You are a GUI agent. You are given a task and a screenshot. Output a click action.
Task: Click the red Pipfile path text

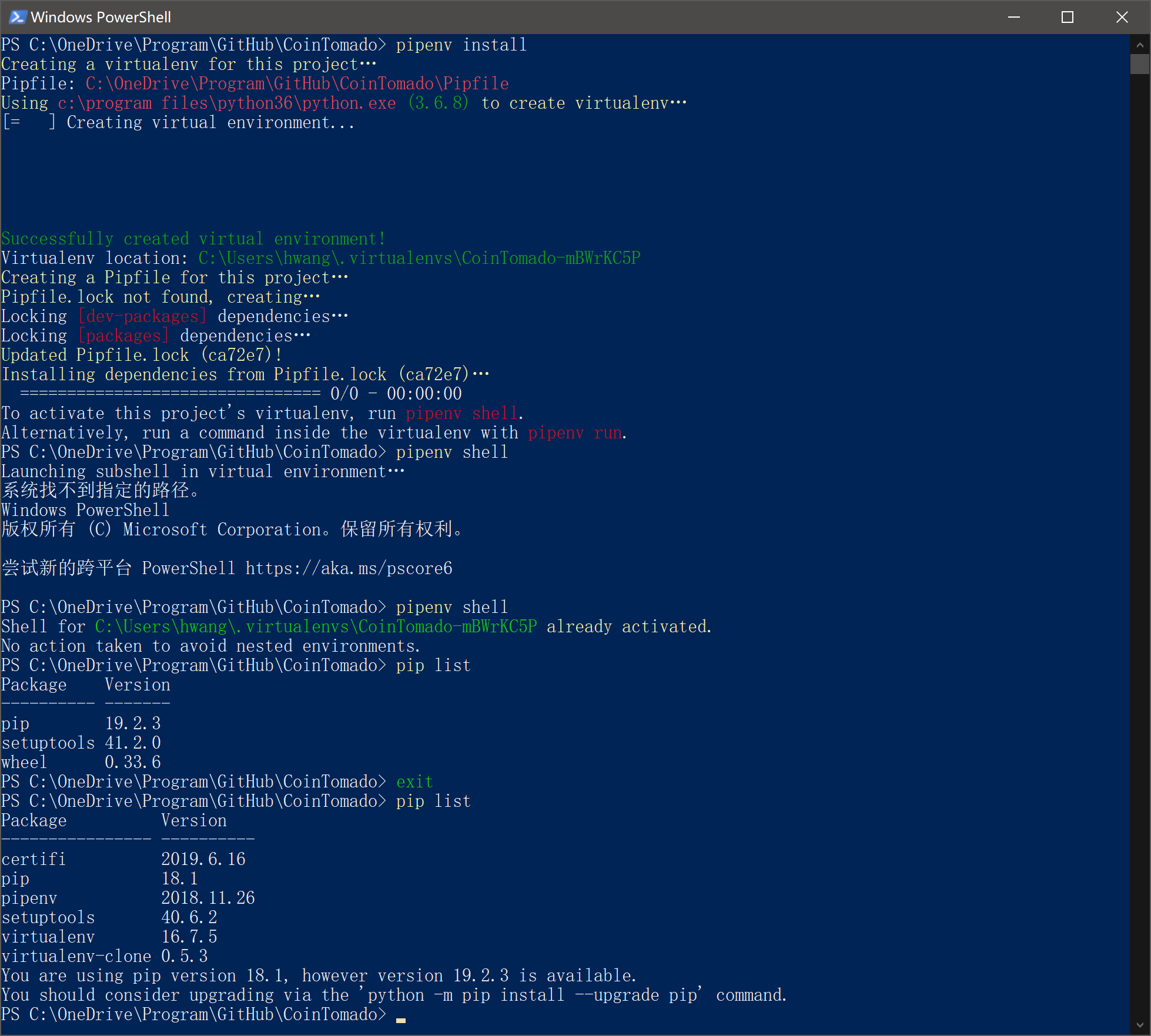click(297, 83)
